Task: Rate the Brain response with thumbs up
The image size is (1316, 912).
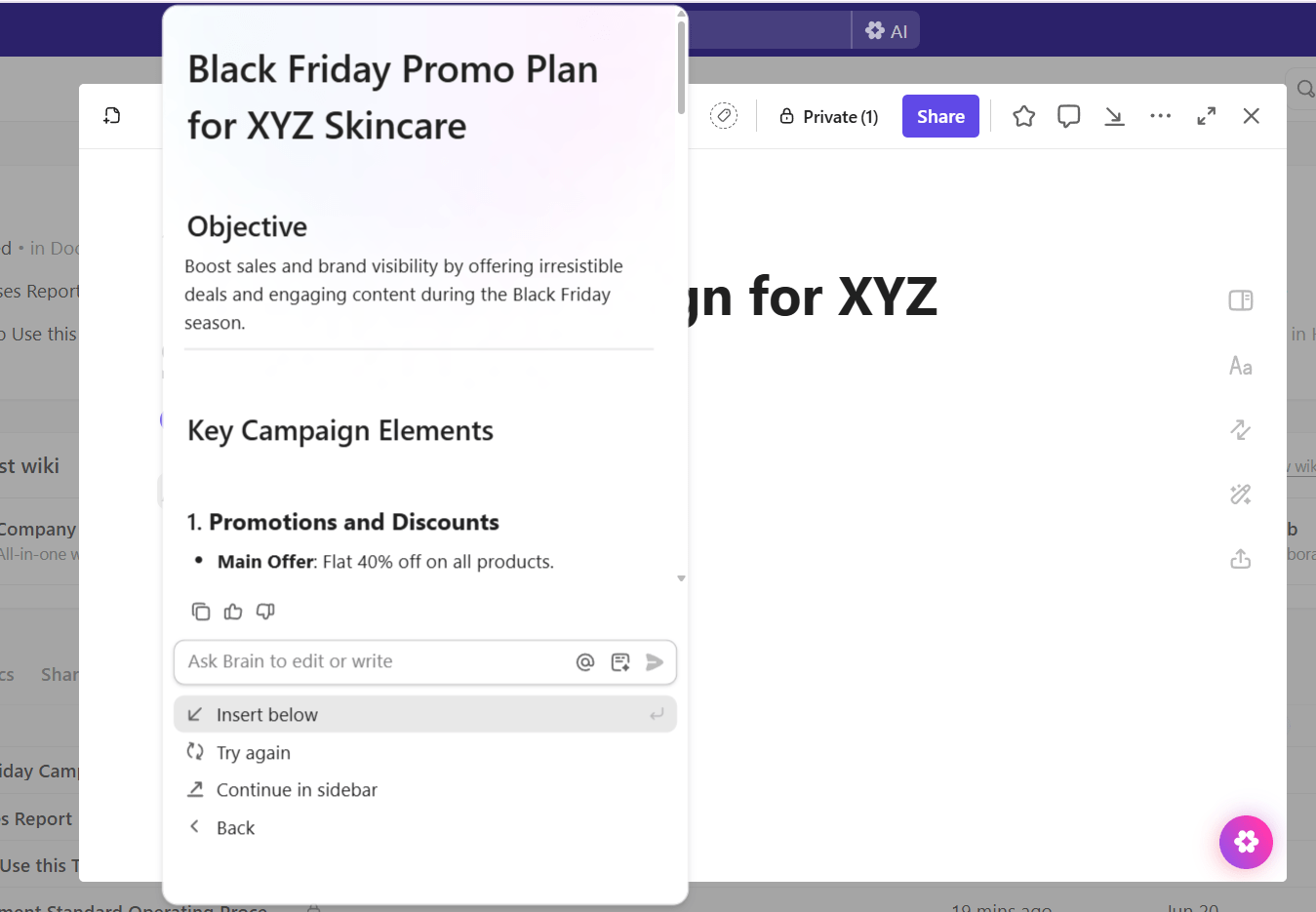Action: pyautogui.click(x=232, y=612)
